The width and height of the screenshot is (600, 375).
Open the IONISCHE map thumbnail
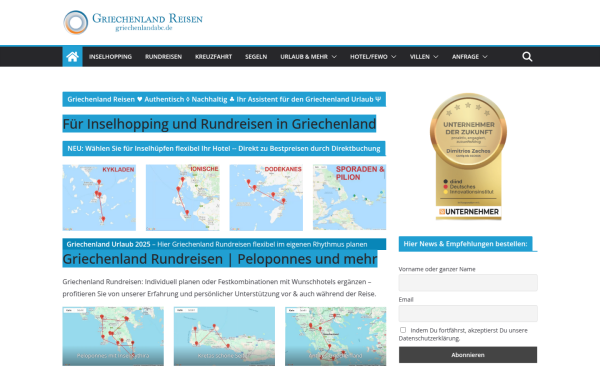click(183, 198)
